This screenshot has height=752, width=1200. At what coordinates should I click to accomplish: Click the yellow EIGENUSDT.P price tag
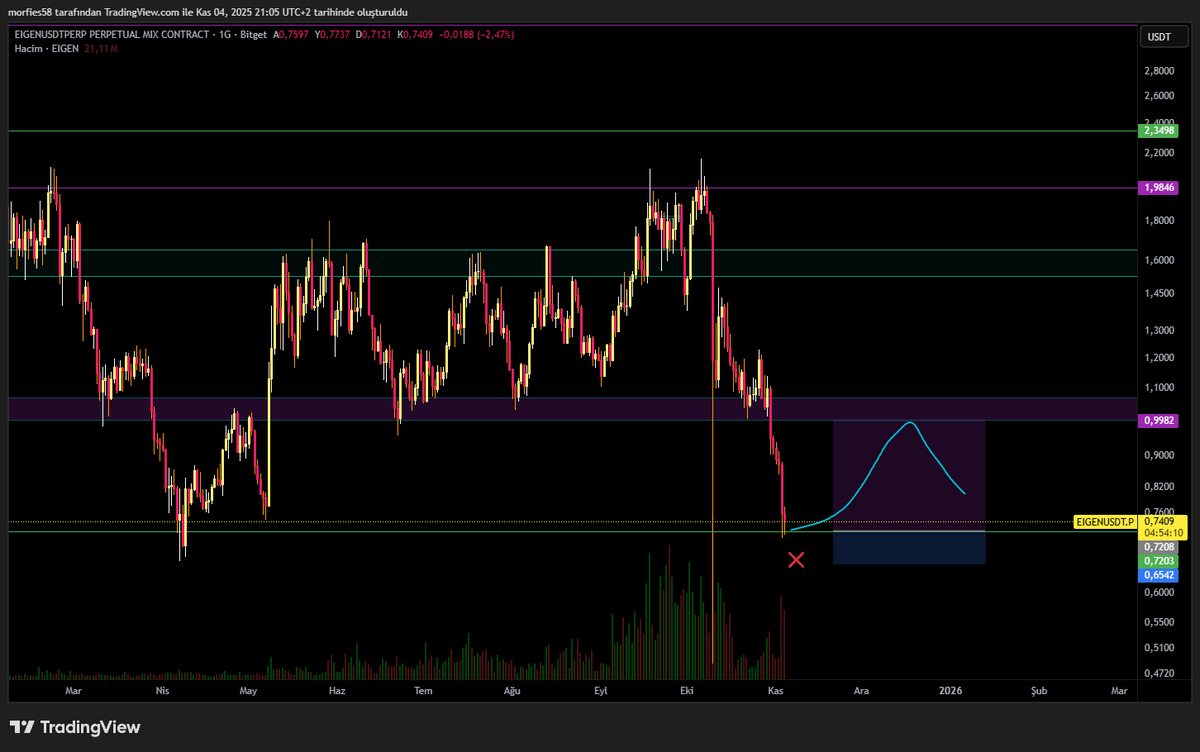coord(1103,521)
